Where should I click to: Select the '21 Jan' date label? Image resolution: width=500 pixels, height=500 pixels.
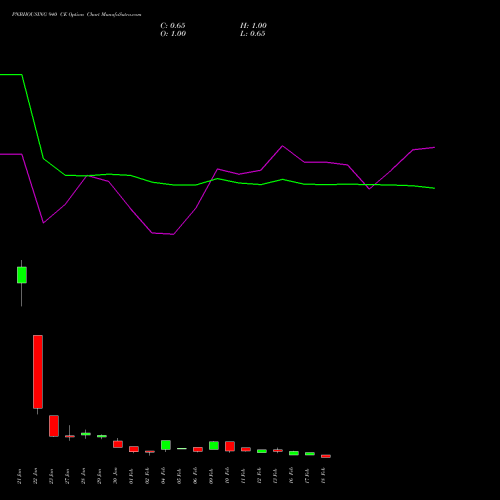(19, 476)
